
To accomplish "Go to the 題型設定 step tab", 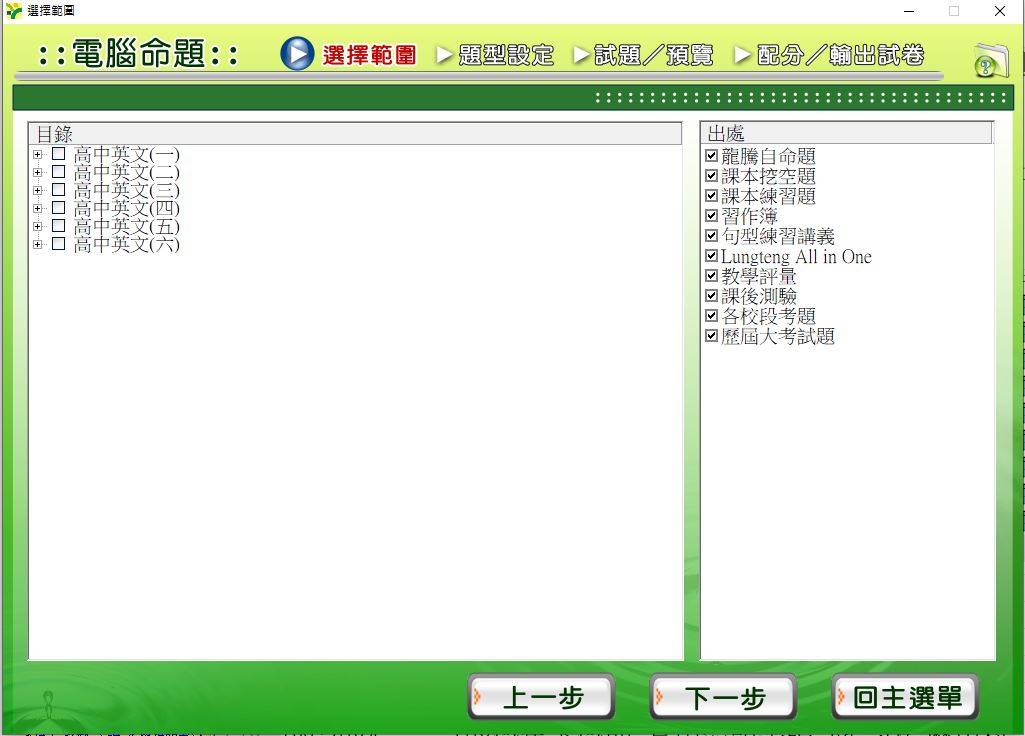I will pos(506,55).
